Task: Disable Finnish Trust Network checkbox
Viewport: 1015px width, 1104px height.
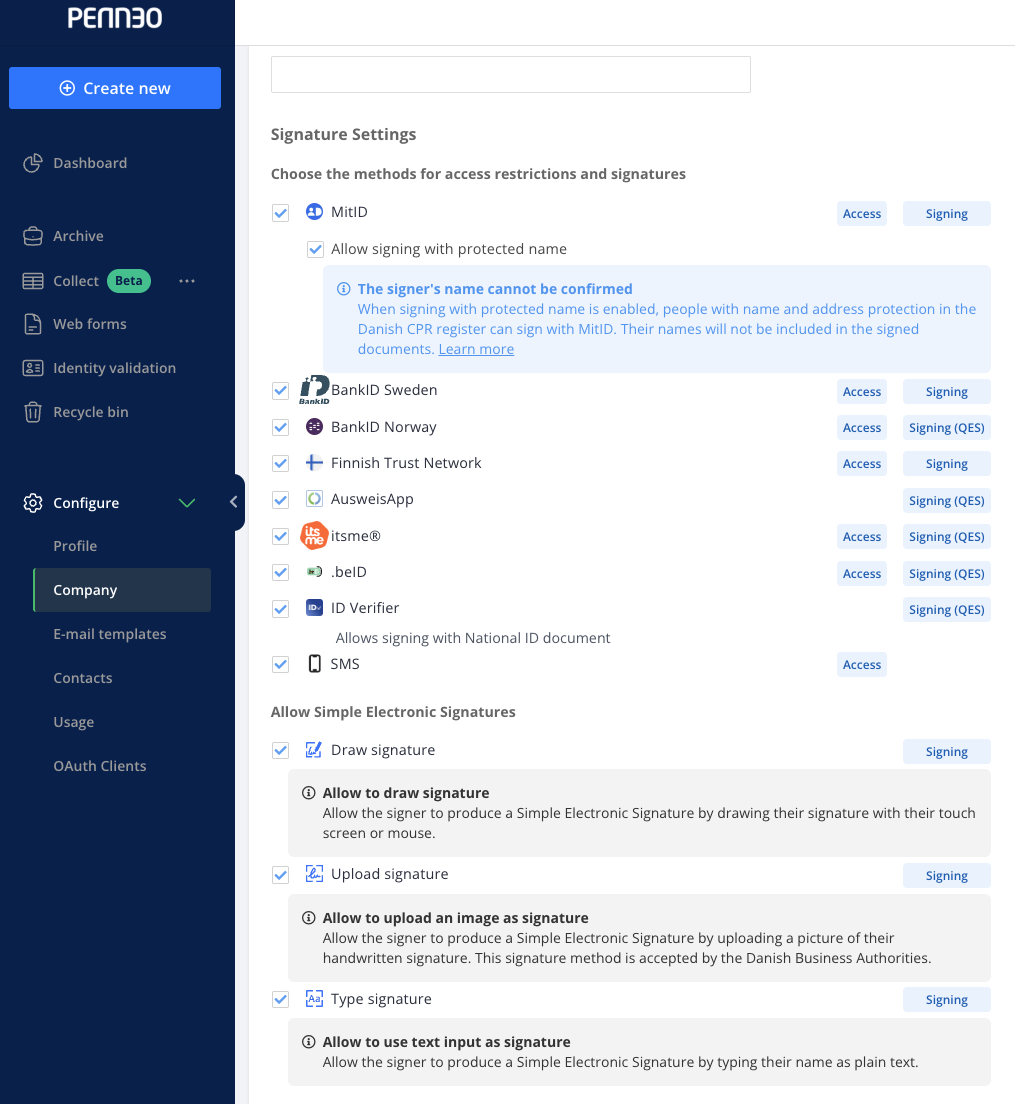Action: pyautogui.click(x=280, y=463)
